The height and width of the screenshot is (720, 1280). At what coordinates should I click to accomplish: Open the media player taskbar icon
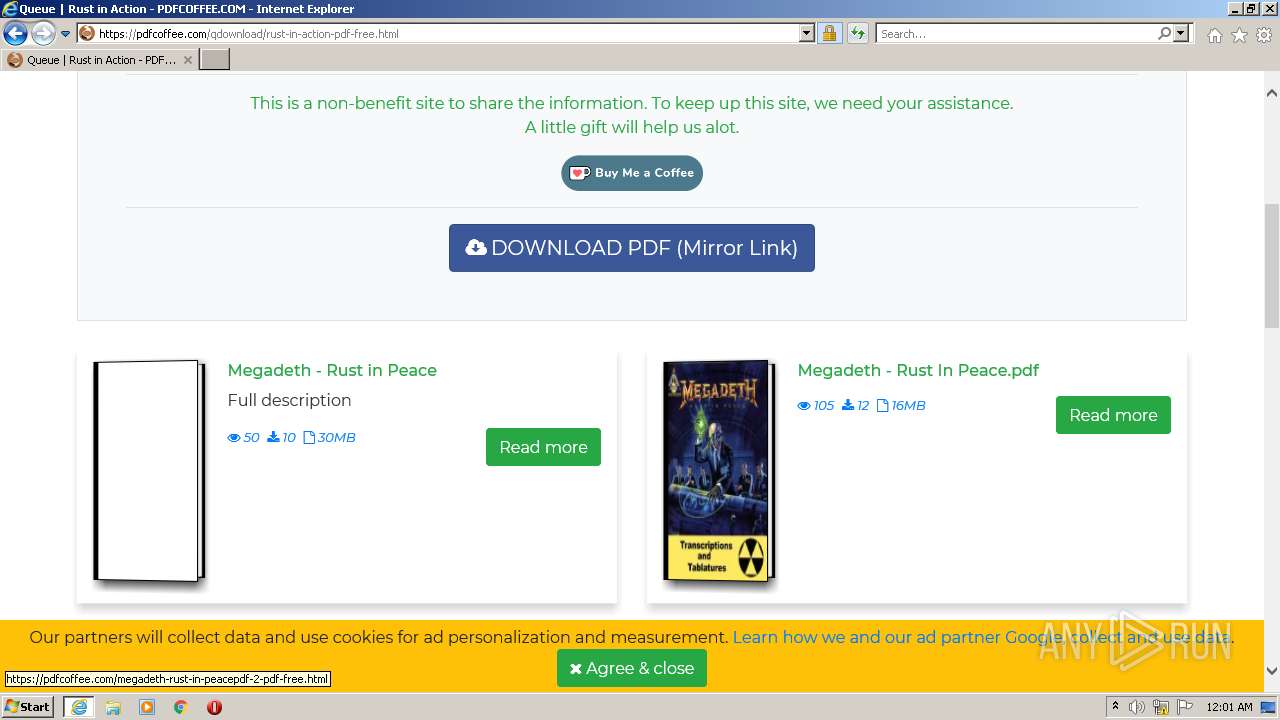pyautogui.click(x=147, y=707)
